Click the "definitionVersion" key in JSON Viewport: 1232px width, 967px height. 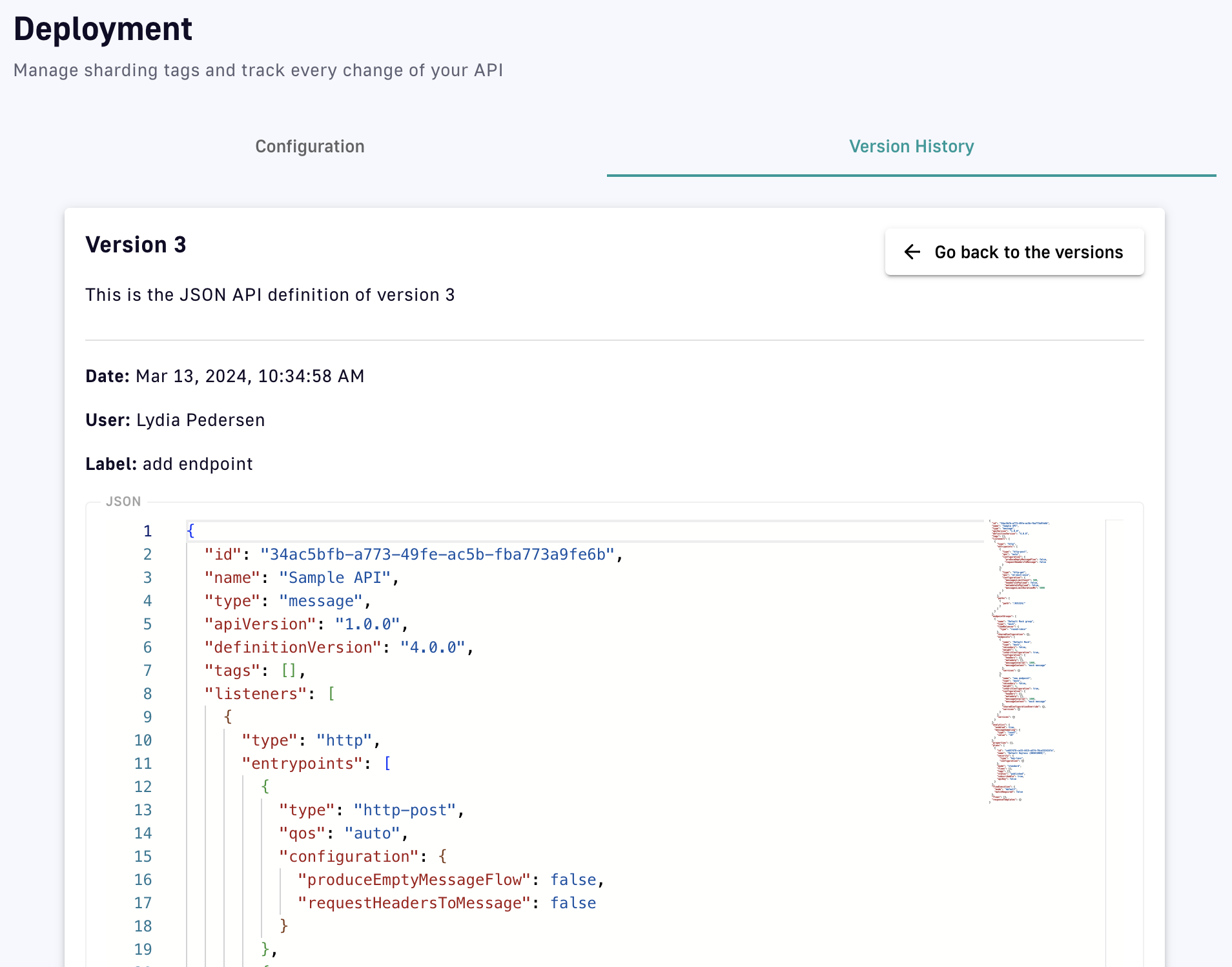click(x=293, y=647)
